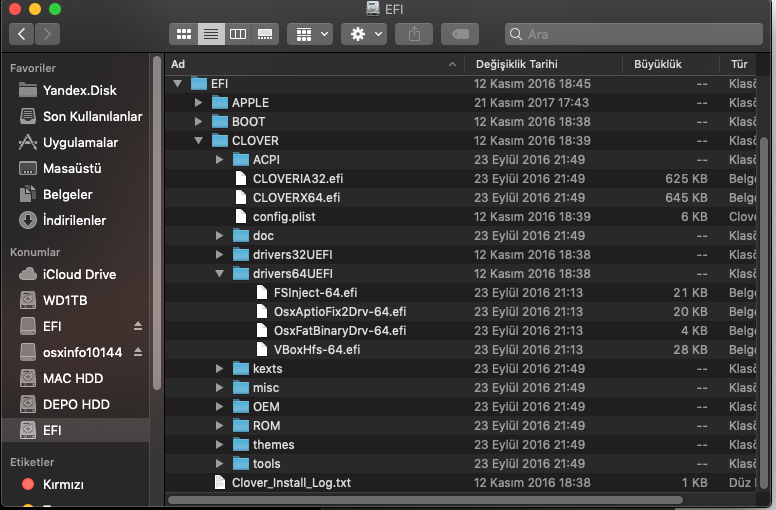
Task: Expand the themes folder
Action: (220, 445)
